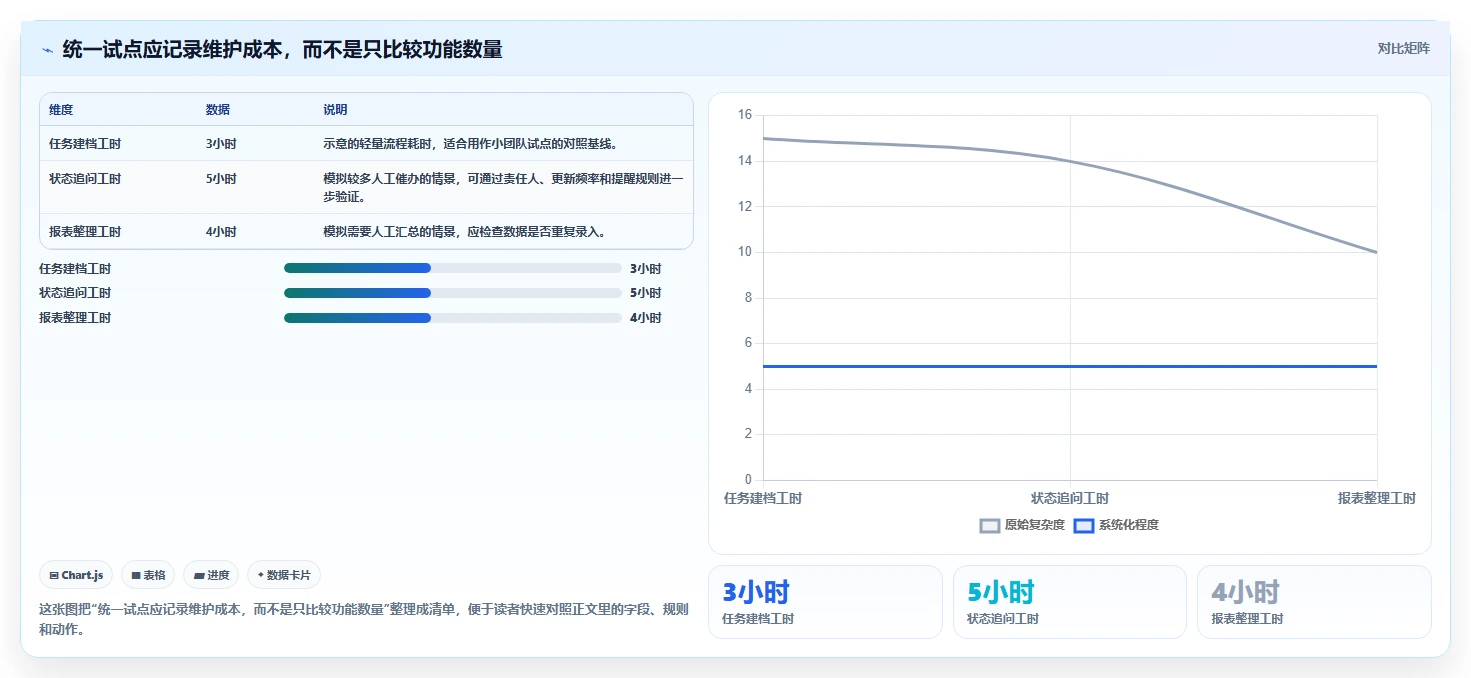Click the header title about 统一试点应记录维护成本
Viewport: 1471px width, 678px height.
tap(282, 49)
